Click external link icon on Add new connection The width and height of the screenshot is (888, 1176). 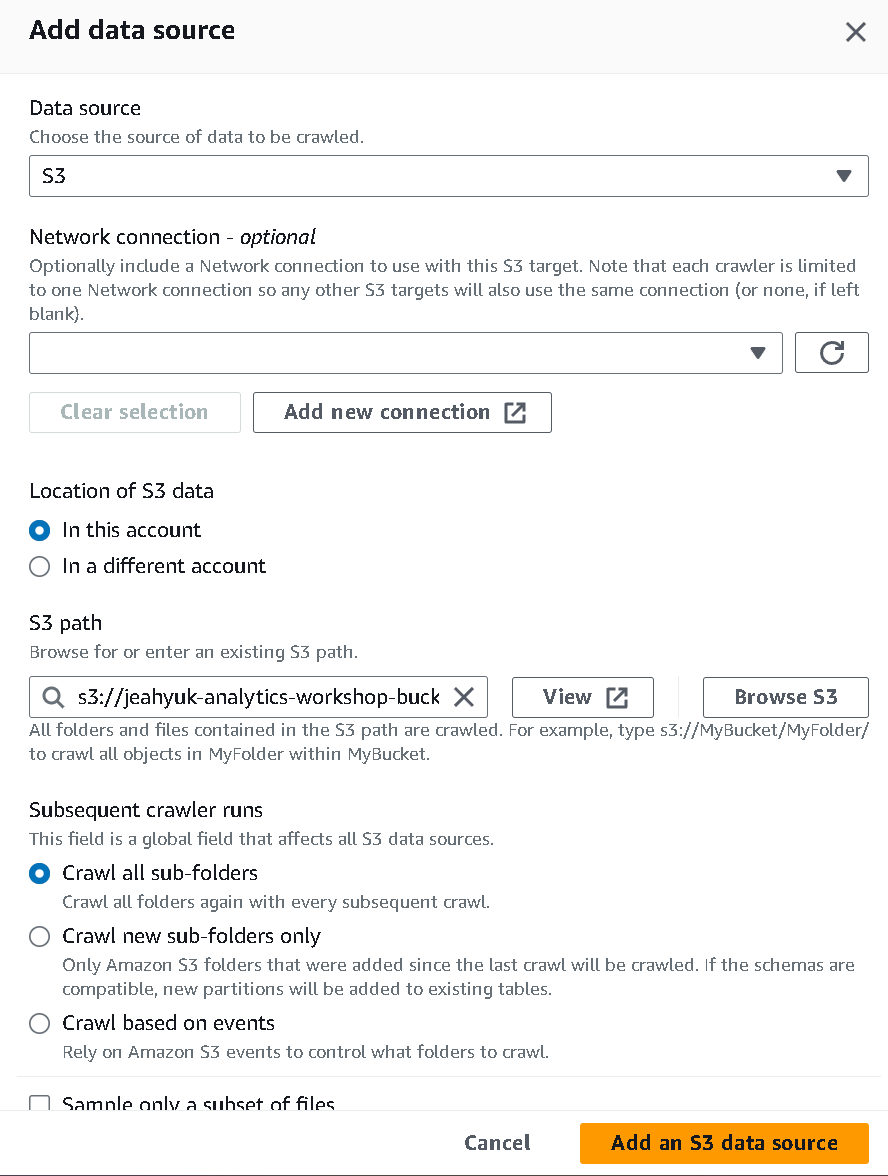pos(515,412)
